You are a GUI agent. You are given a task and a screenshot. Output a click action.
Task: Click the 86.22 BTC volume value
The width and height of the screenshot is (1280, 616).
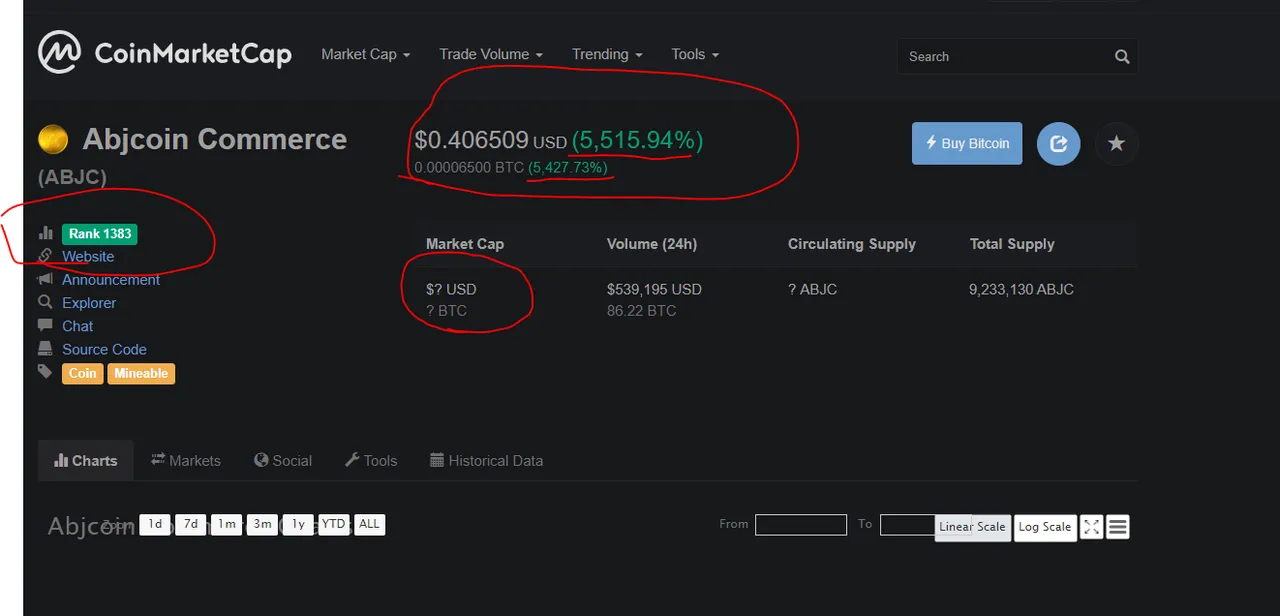click(641, 311)
